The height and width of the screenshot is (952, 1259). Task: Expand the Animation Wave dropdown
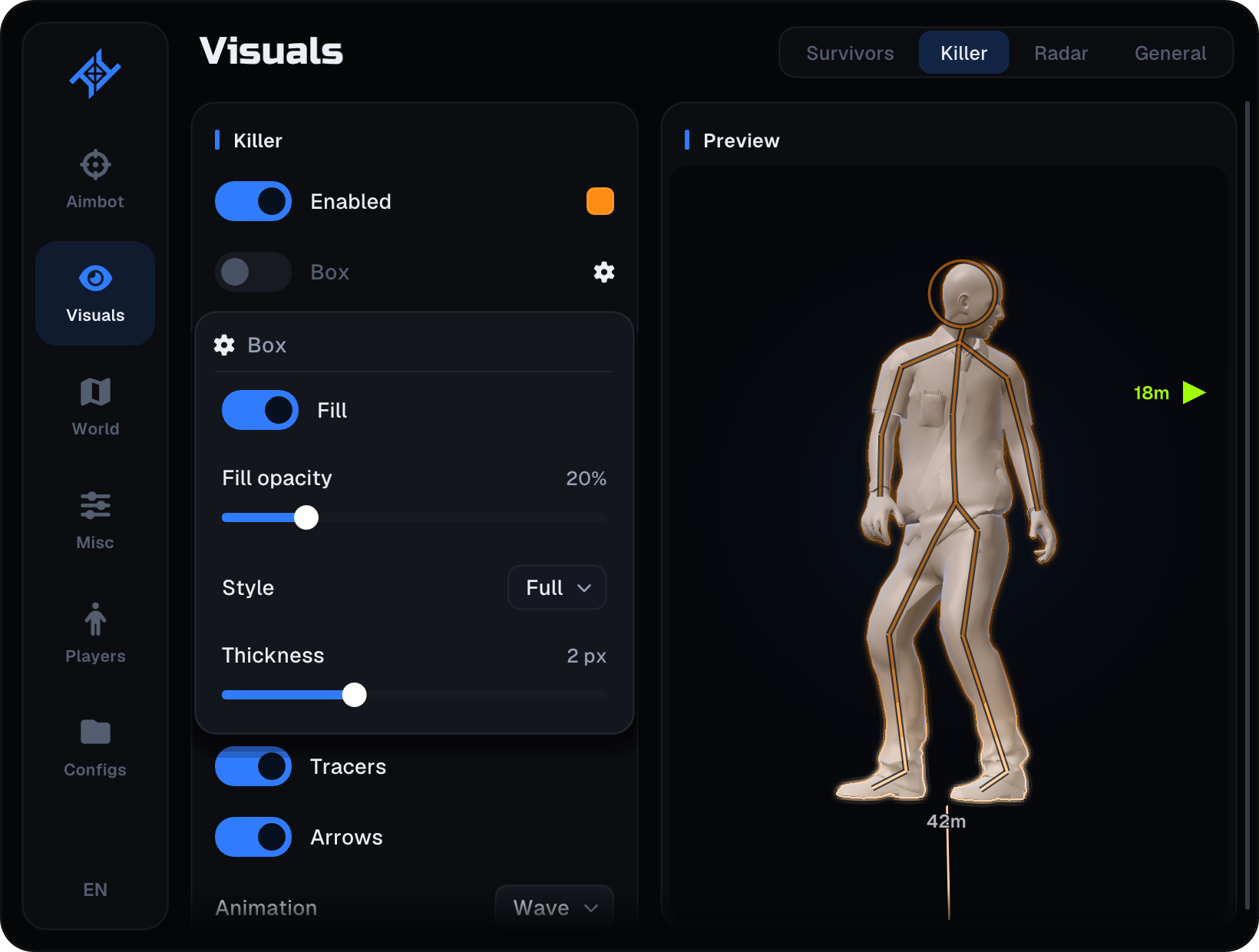(554, 907)
